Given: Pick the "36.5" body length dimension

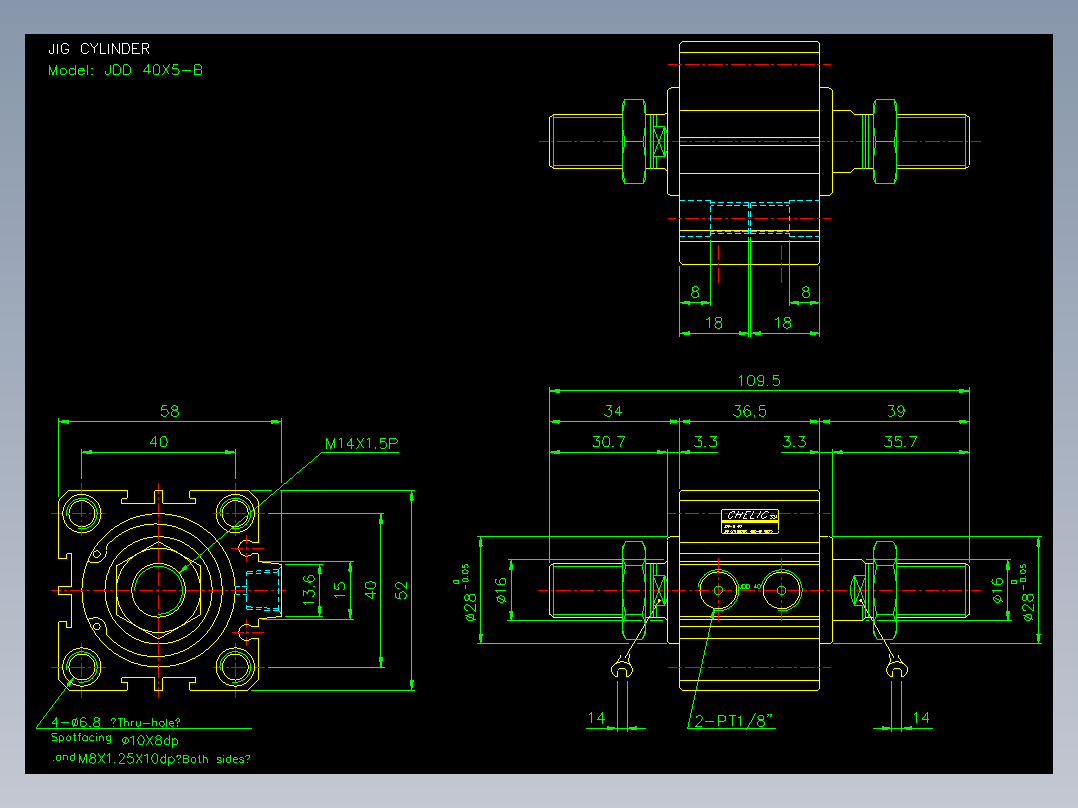Looking at the screenshot, I should tap(749, 411).
